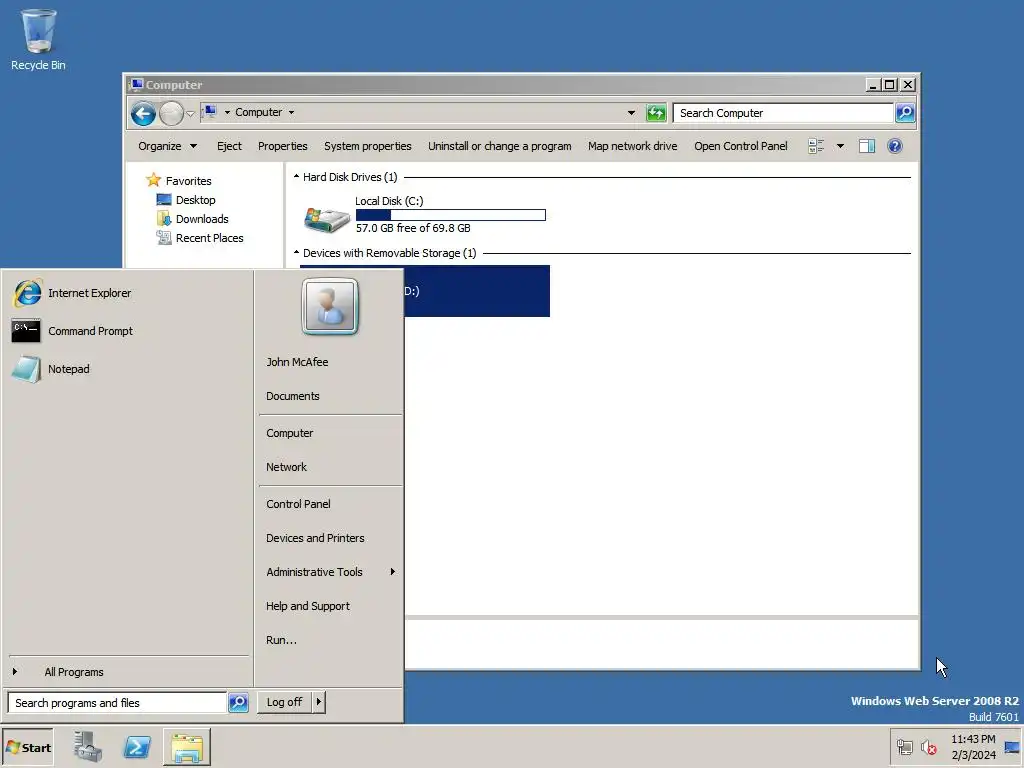Click the muted volume tray icon

[928, 746]
